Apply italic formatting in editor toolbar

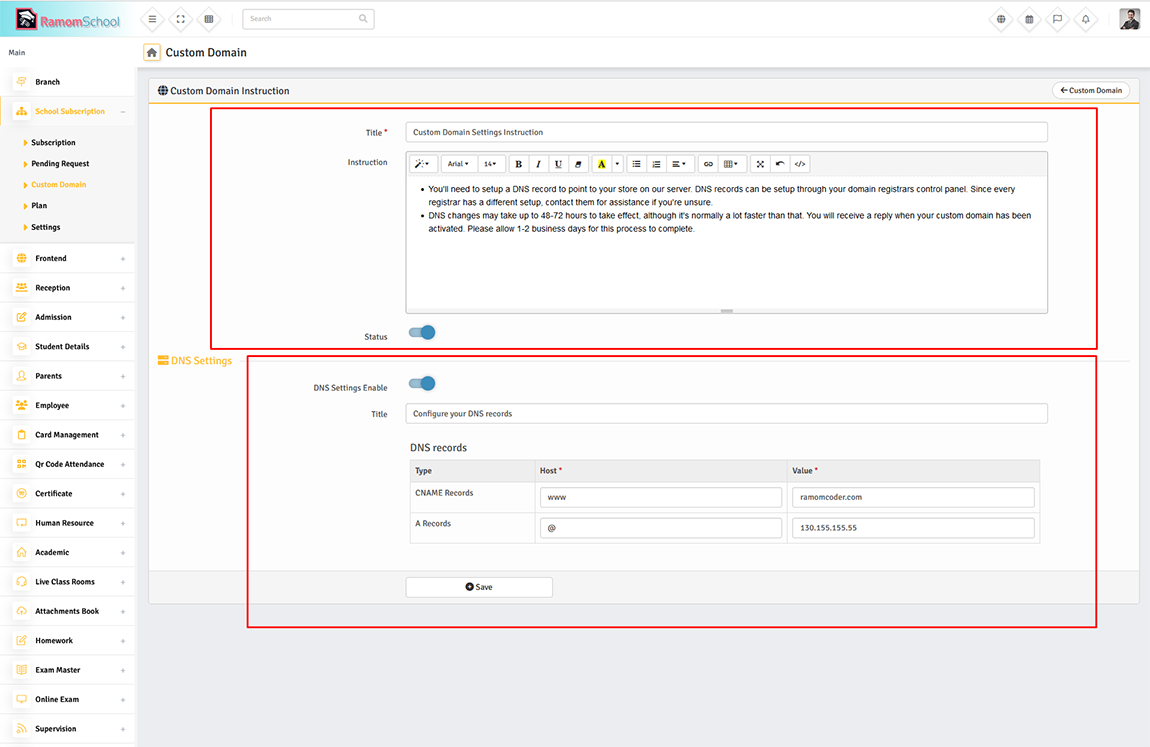538,164
